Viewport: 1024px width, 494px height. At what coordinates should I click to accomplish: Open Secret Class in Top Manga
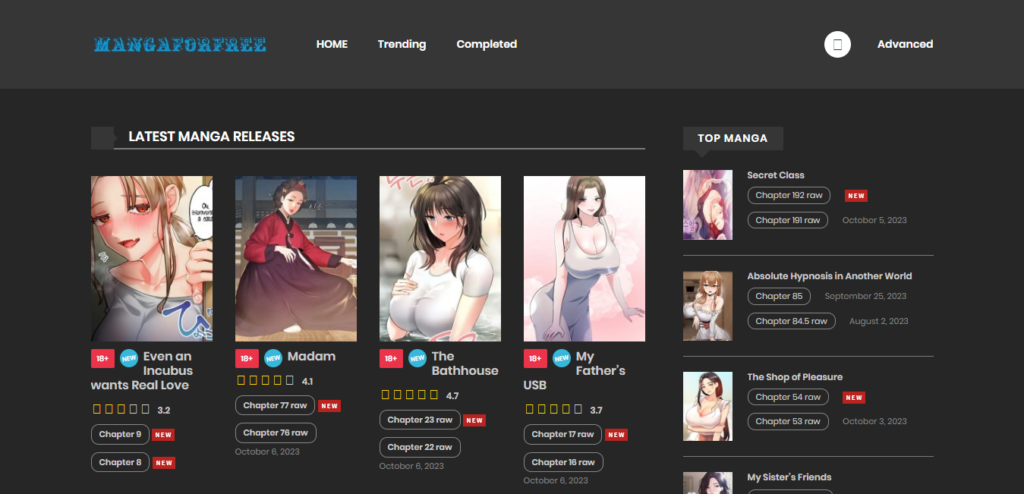click(x=776, y=175)
